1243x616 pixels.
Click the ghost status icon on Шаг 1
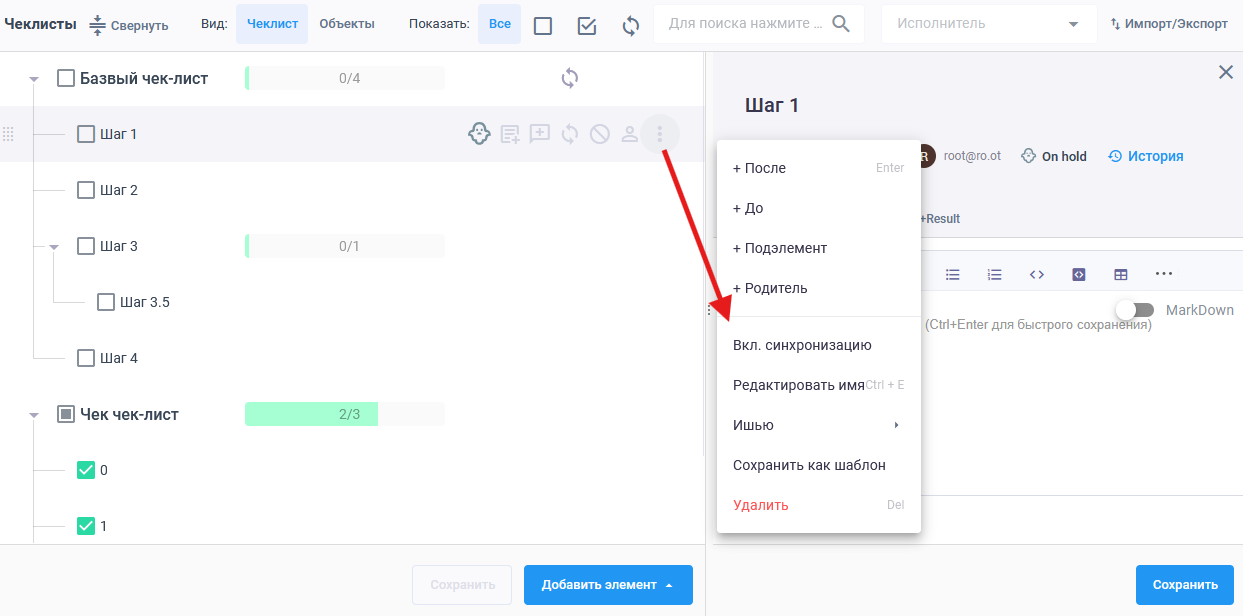click(x=479, y=134)
